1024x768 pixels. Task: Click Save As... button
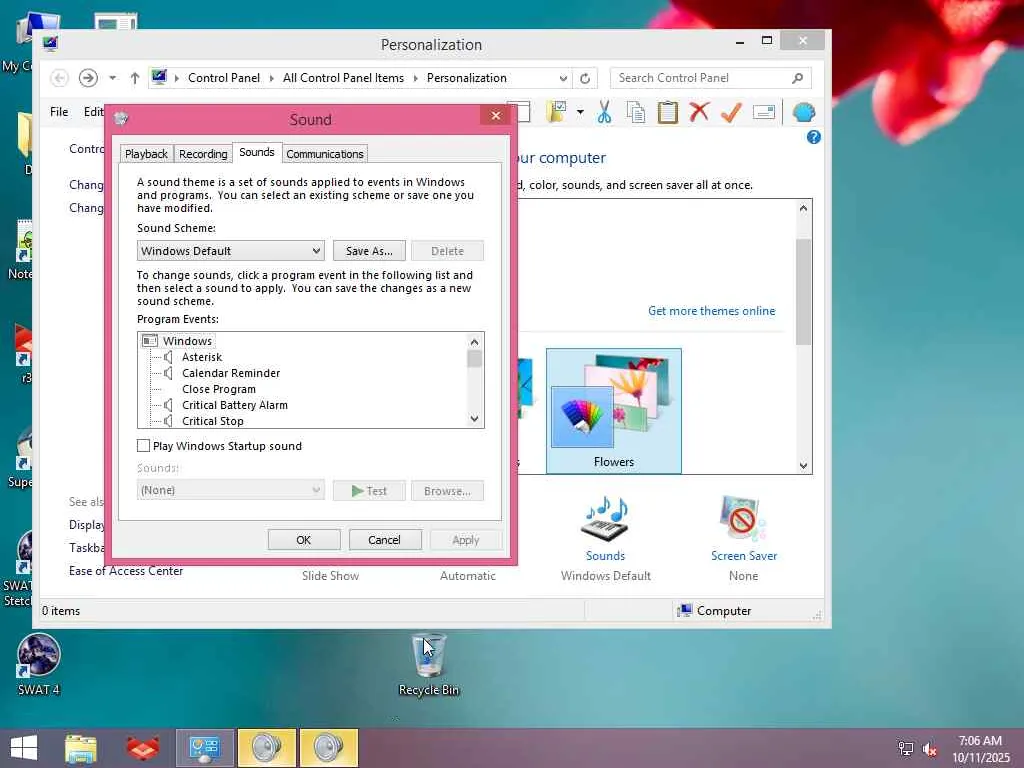(x=369, y=251)
